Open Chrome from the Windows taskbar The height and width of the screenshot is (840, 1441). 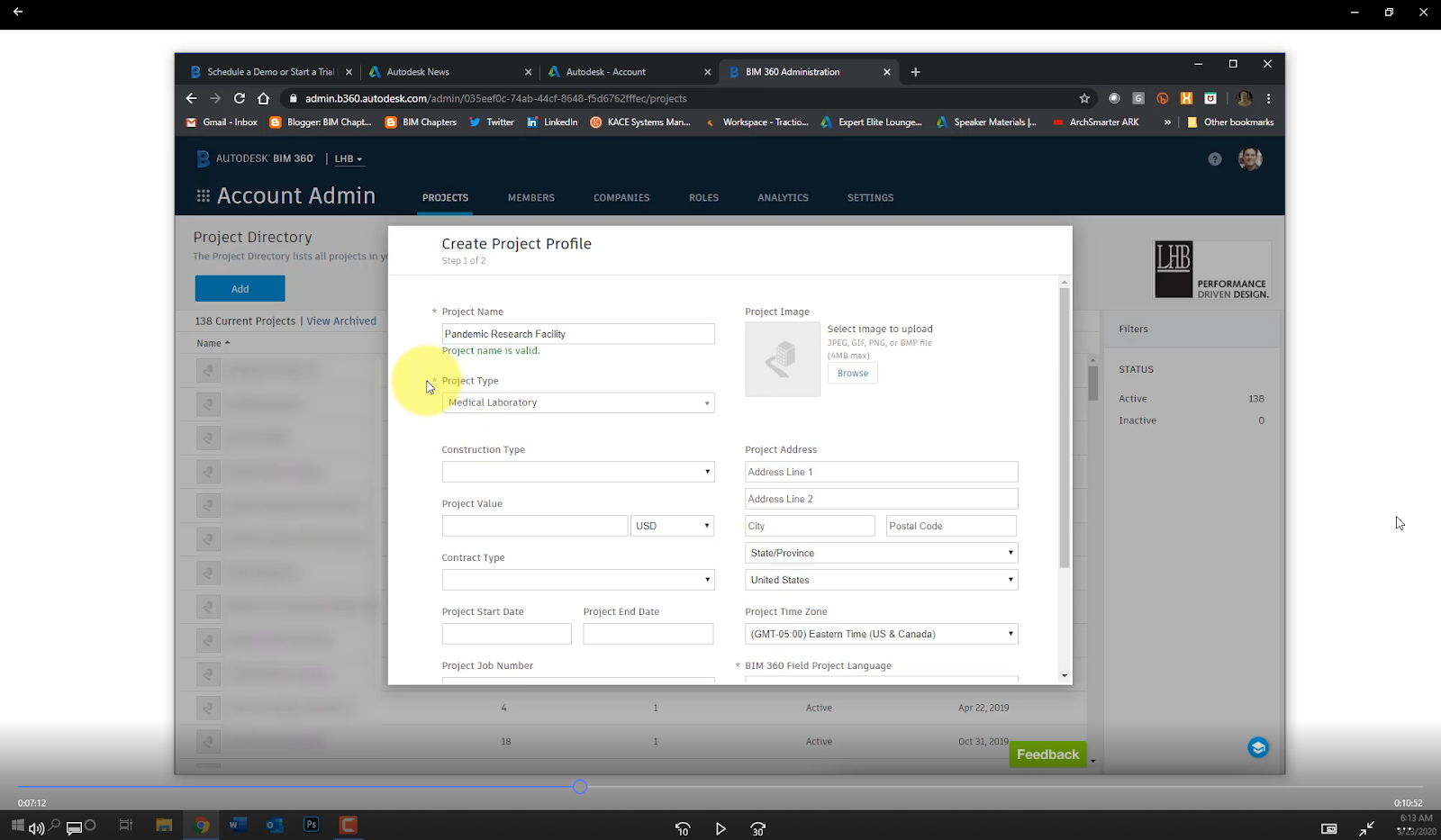click(202, 825)
